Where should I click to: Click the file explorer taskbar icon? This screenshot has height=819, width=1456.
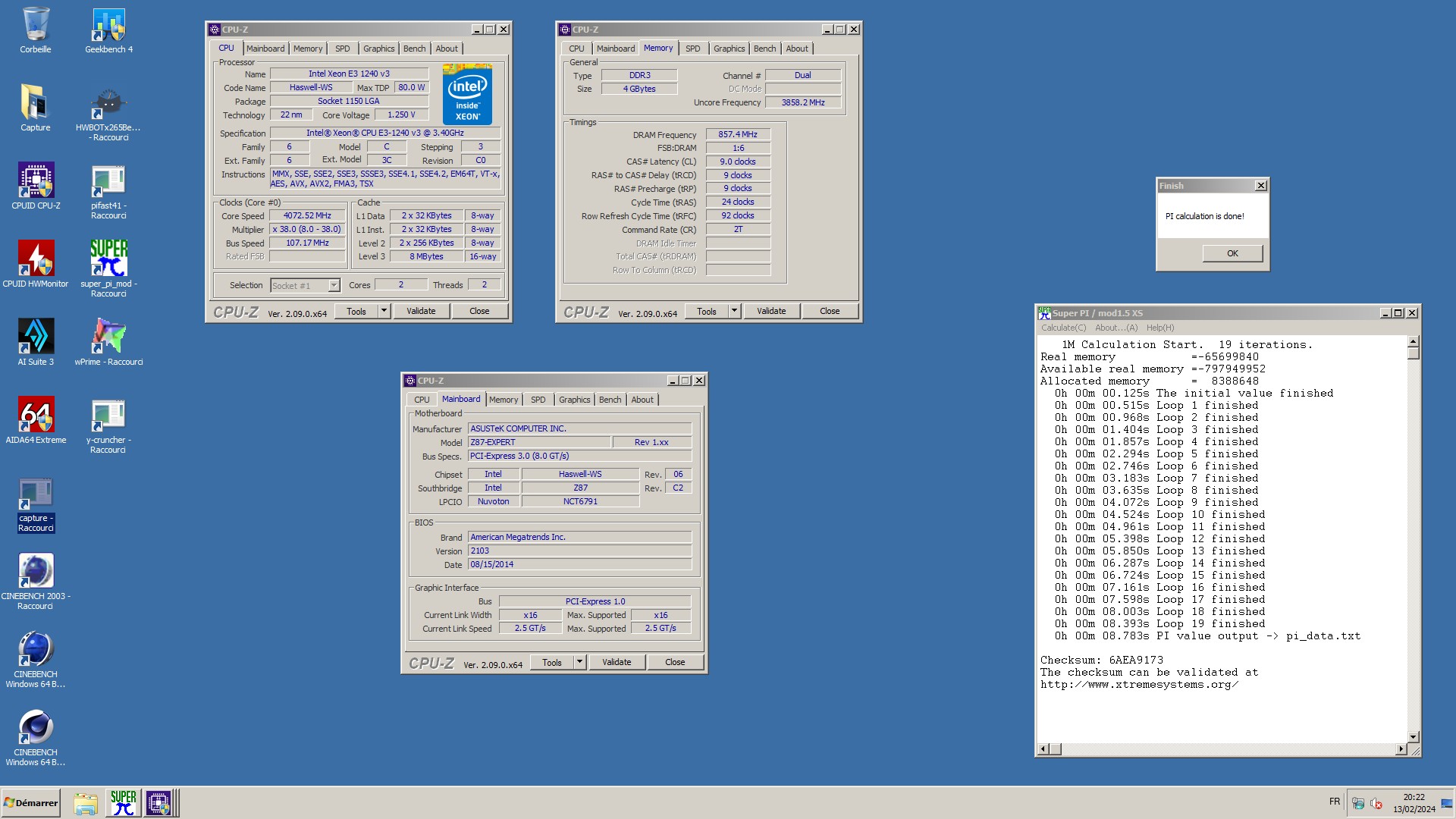pyautogui.click(x=86, y=803)
